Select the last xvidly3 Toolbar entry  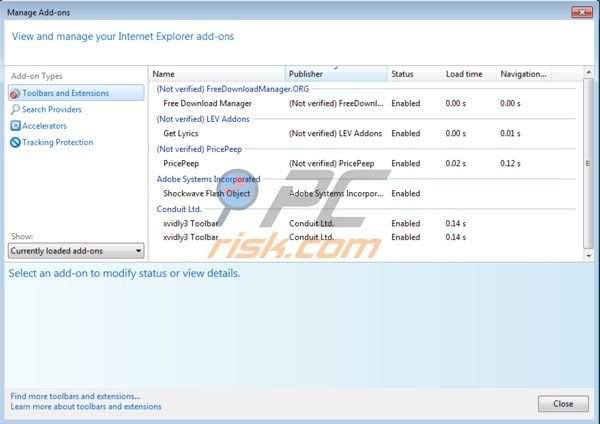pos(365,237)
